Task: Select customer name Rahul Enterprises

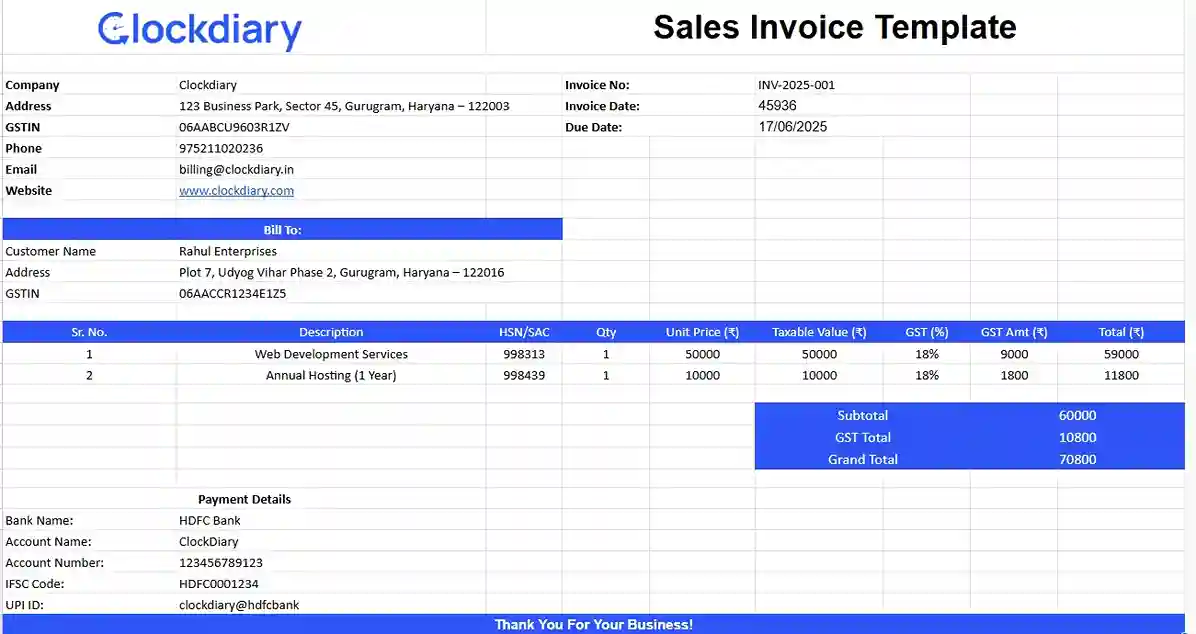Action: click(228, 251)
